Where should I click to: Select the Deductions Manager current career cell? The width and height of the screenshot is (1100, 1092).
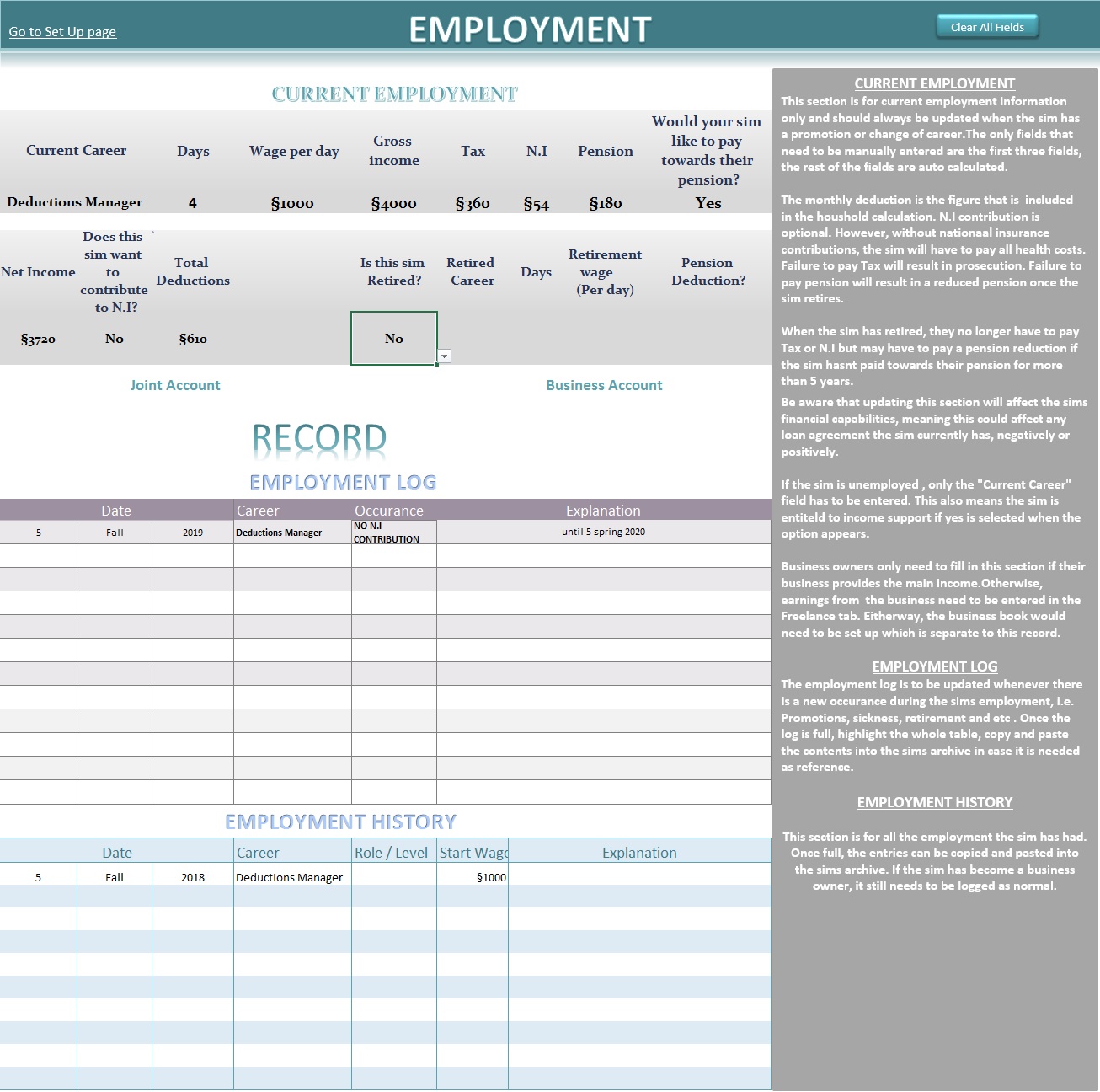click(x=75, y=202)
